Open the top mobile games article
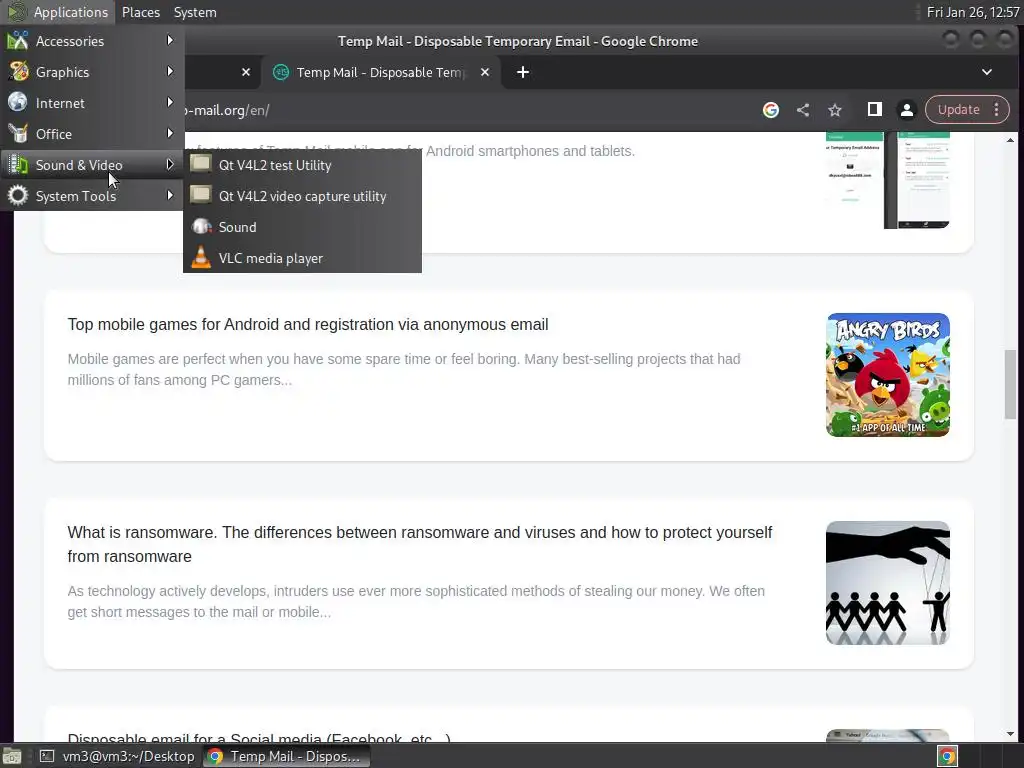Image resolution: width=1024 pixels, height=768 pixels. [x=308, y=325]
